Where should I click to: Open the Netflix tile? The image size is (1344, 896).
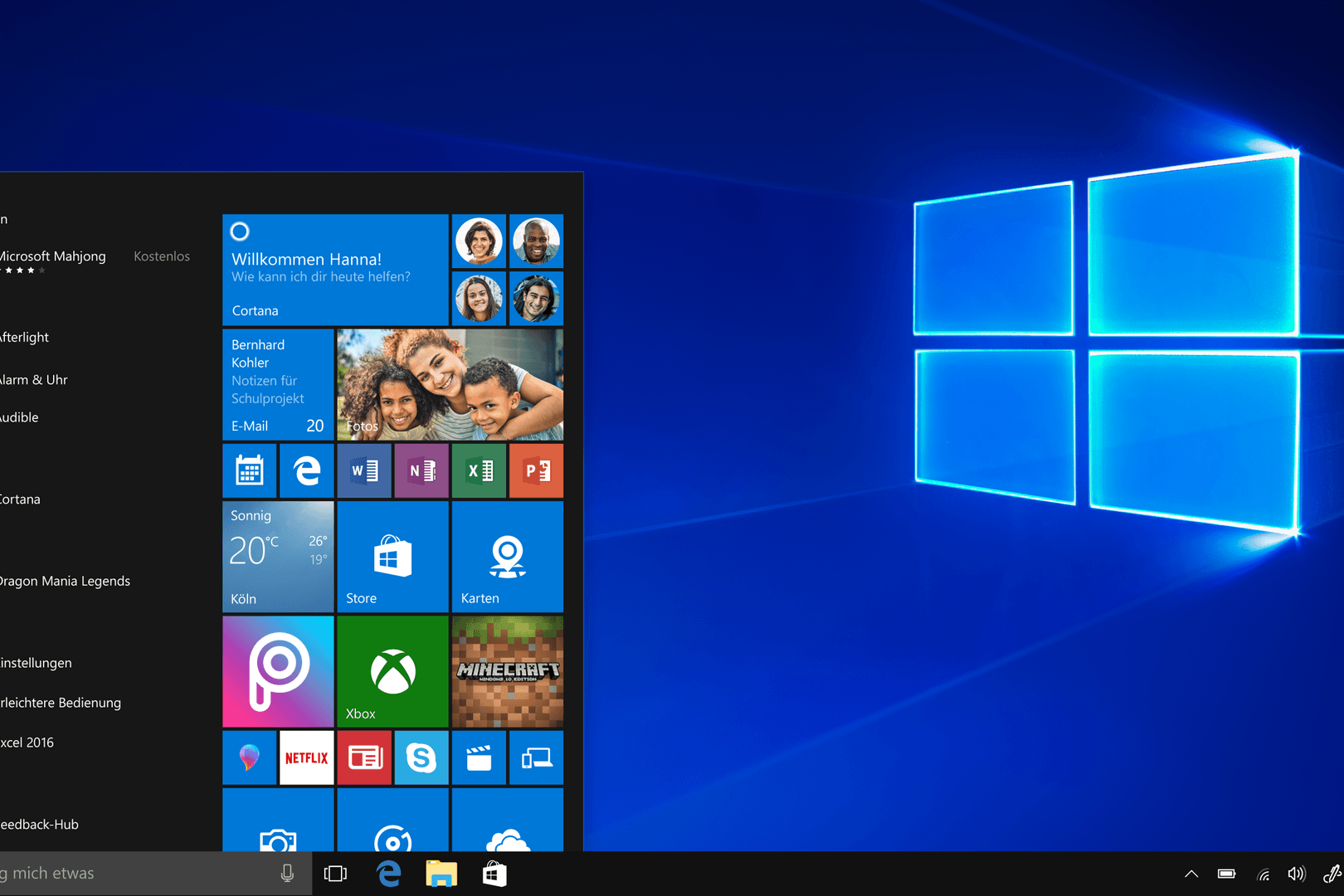[306, 757]
